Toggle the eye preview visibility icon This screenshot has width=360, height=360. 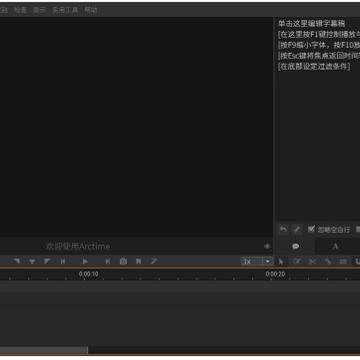tap(267, 246)
